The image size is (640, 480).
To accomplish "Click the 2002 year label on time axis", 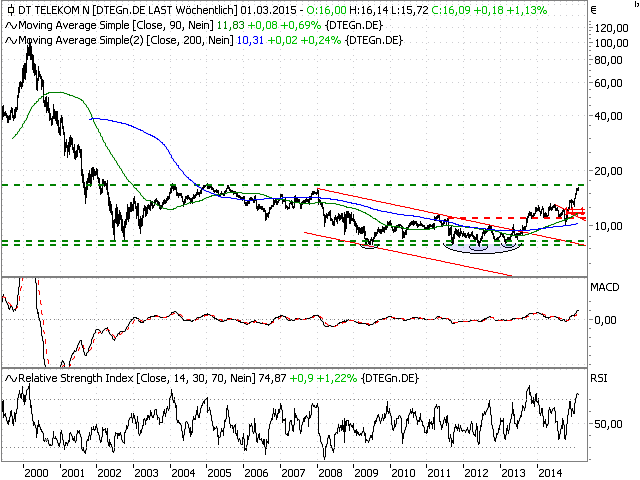I will [x=109, y=473].
